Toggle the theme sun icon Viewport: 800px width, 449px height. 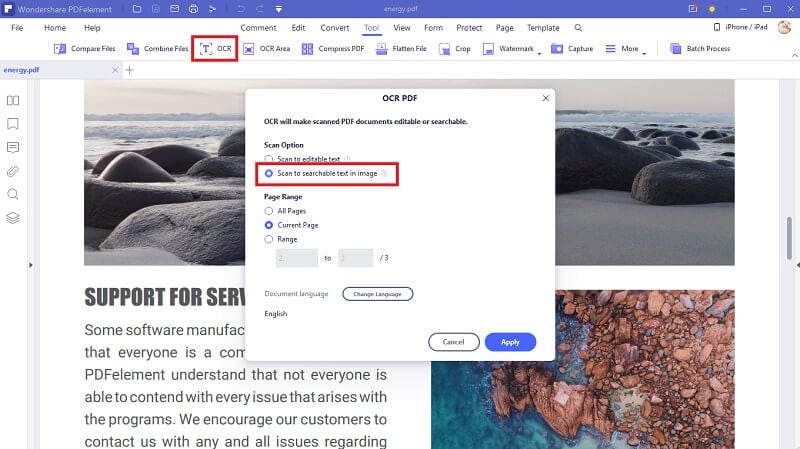[712, 9]
